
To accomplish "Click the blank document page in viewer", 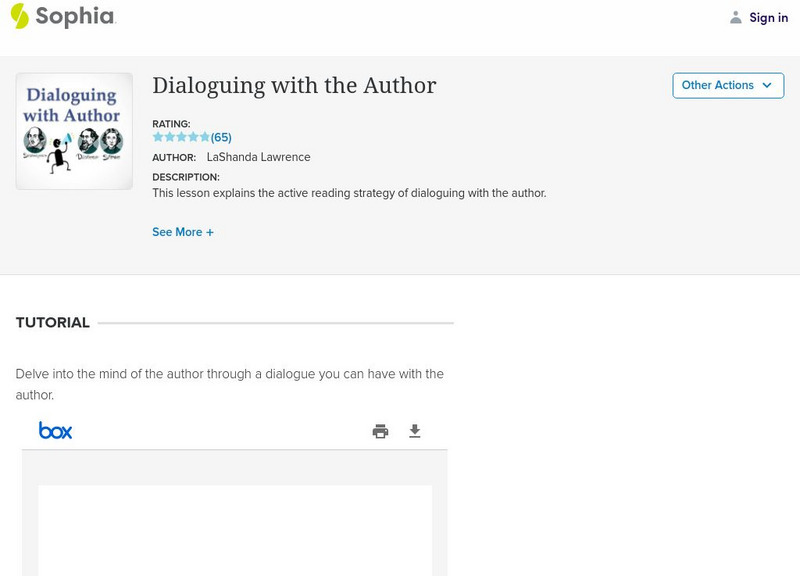I will click(x=235, y=530).
